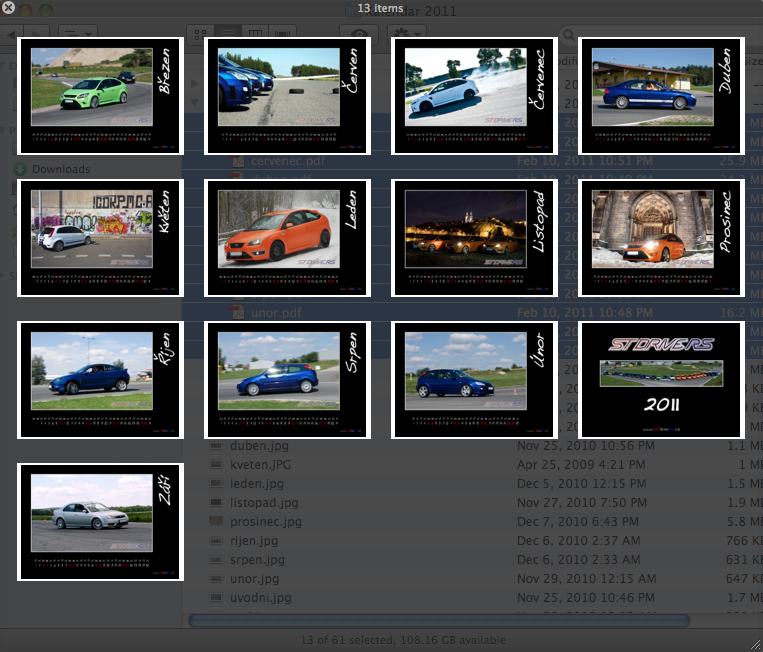Click the duben.jpg file icon in list
This screenshot has height=652, width=763.
216,446
